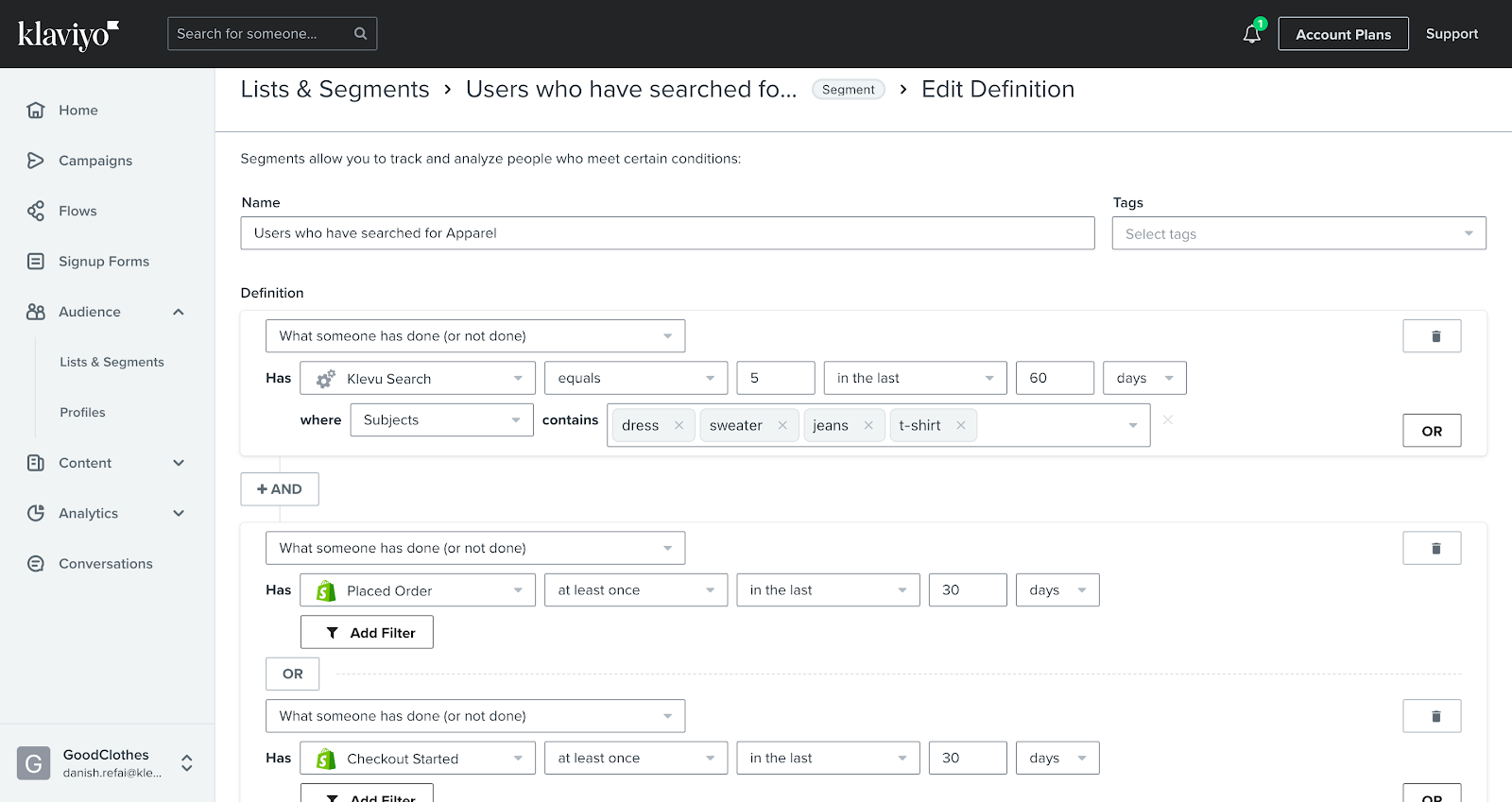Go to Campaigns in sidebar

[95, 161]
